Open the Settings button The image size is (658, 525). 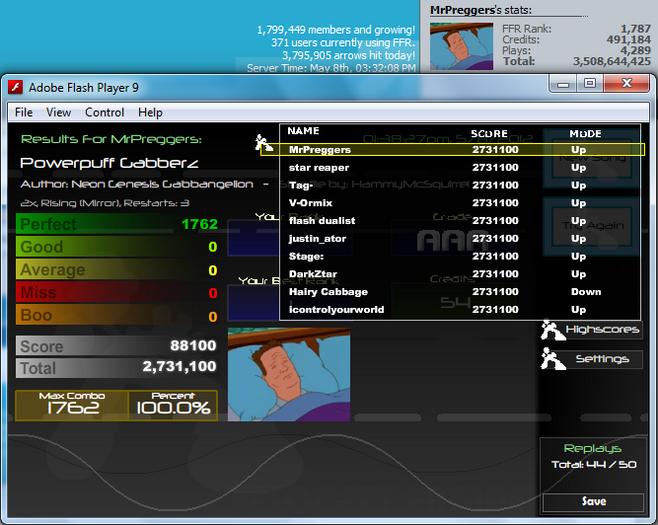pyautogui.click(x=602, y=359)
